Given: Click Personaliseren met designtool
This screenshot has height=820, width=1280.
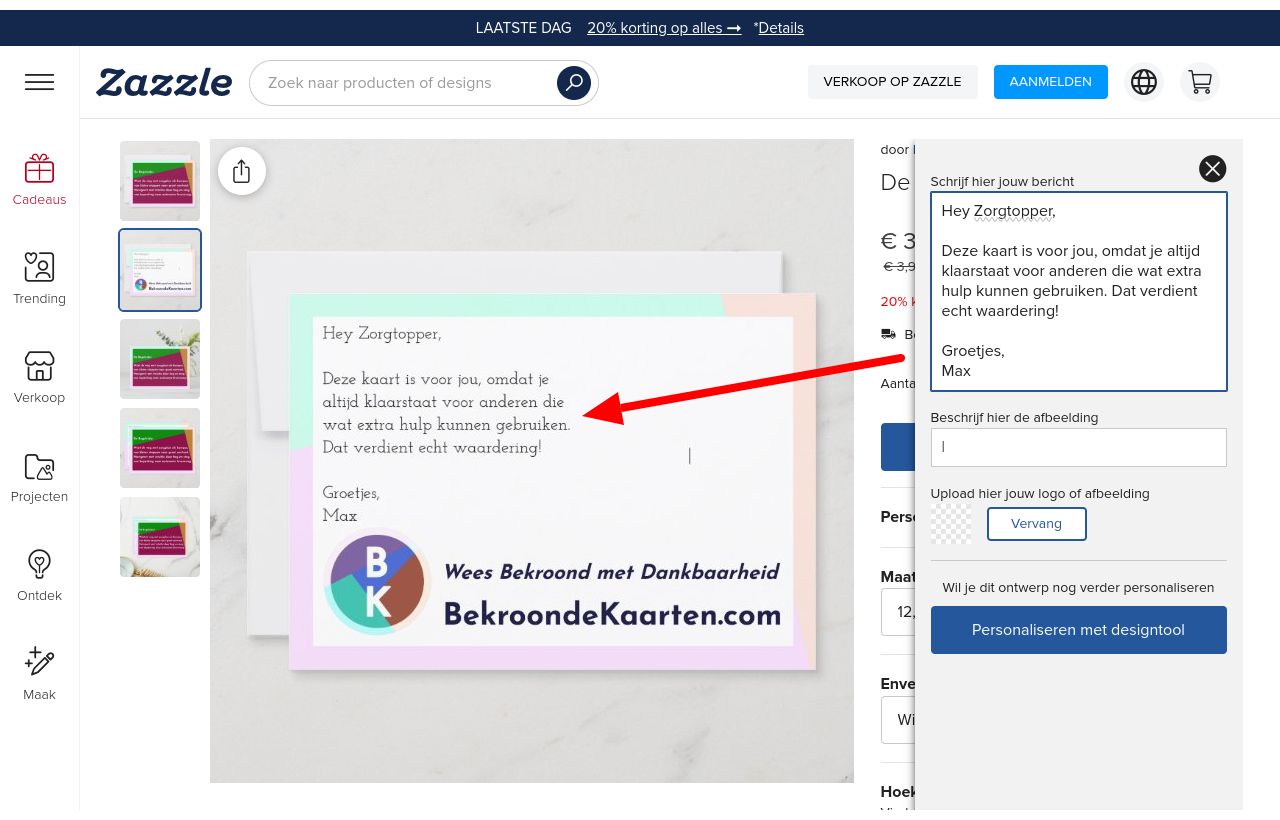Looking at the screenshot, I should pos(1078,630).
